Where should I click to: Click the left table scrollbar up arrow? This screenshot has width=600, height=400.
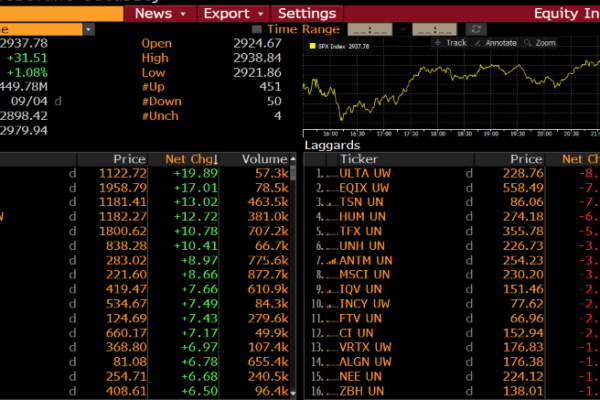[x=293, y=159]
